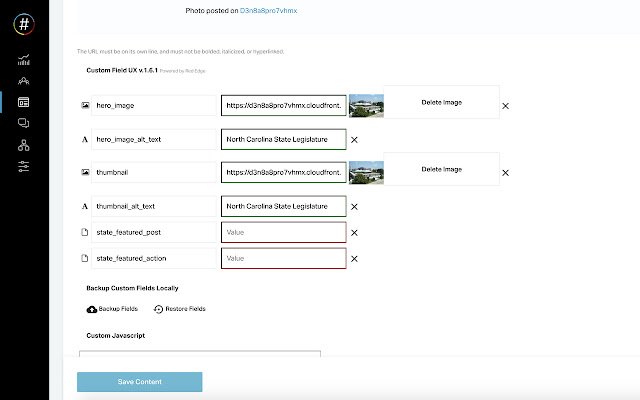Open the People sidebar icon
The height and width of the screenshot is (400, 640).
[x=24, y=81]
